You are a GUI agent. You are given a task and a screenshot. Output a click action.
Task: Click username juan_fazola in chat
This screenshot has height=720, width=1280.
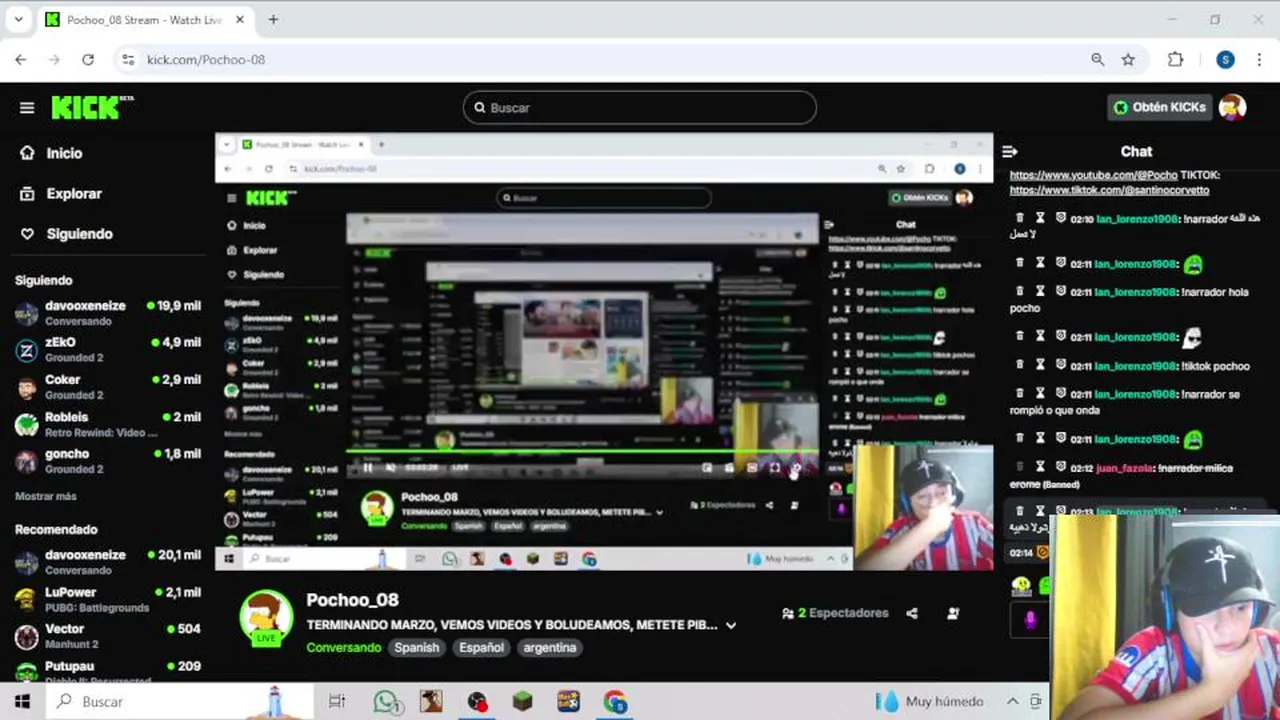coord(1123,467)
